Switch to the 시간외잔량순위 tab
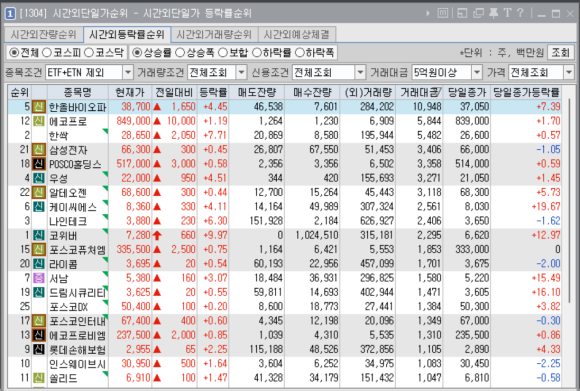 44,35
